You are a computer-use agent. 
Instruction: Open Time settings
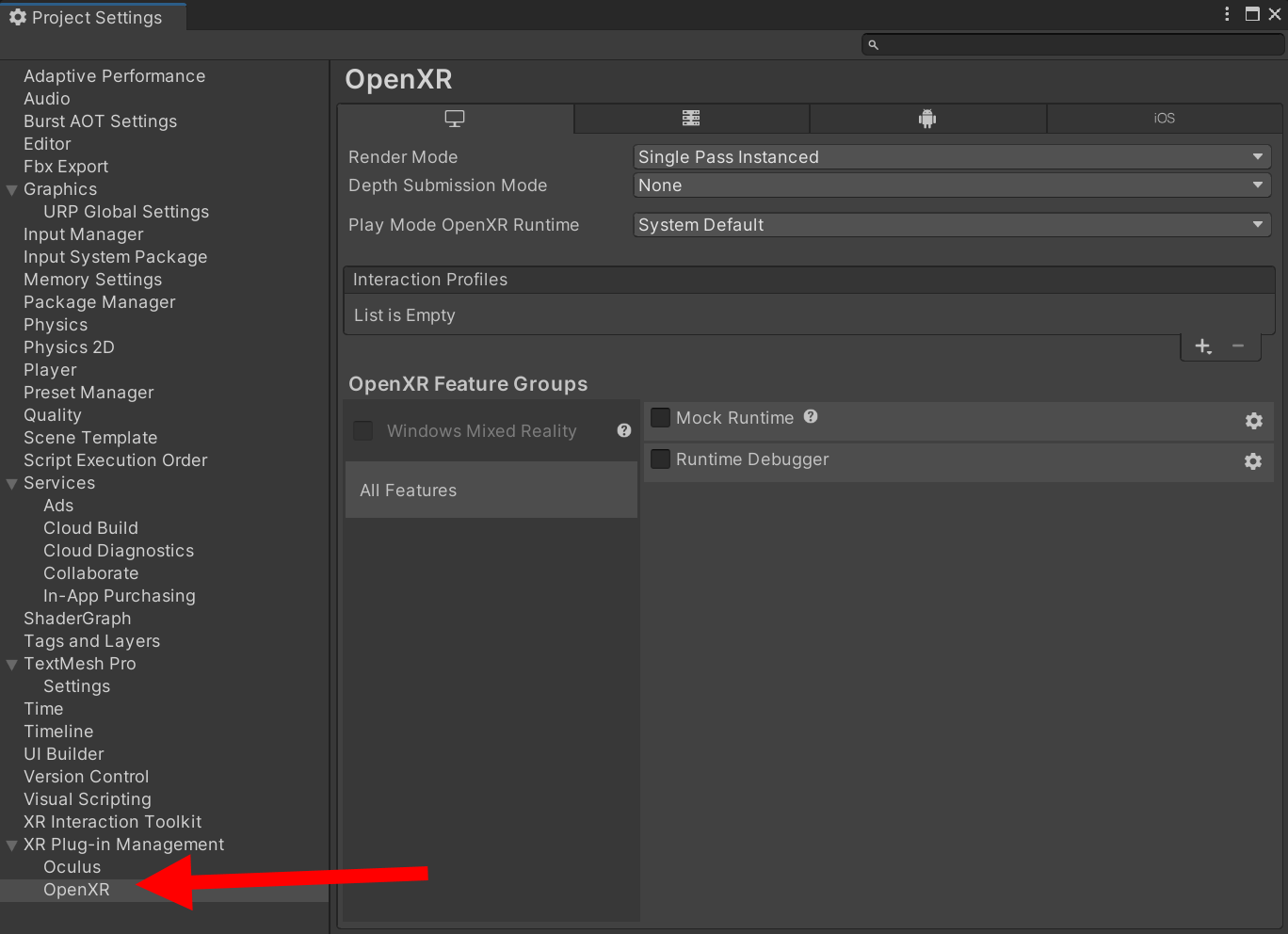click(43, 709)
